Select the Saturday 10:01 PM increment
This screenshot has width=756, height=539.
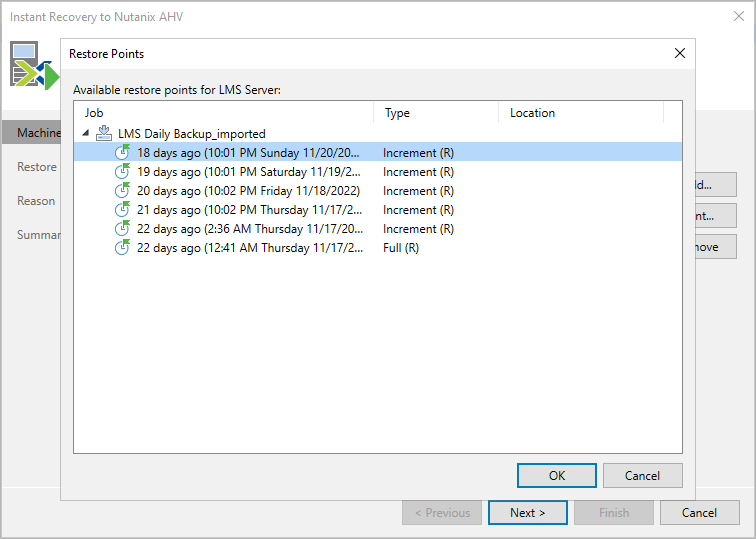click(250, 171)
